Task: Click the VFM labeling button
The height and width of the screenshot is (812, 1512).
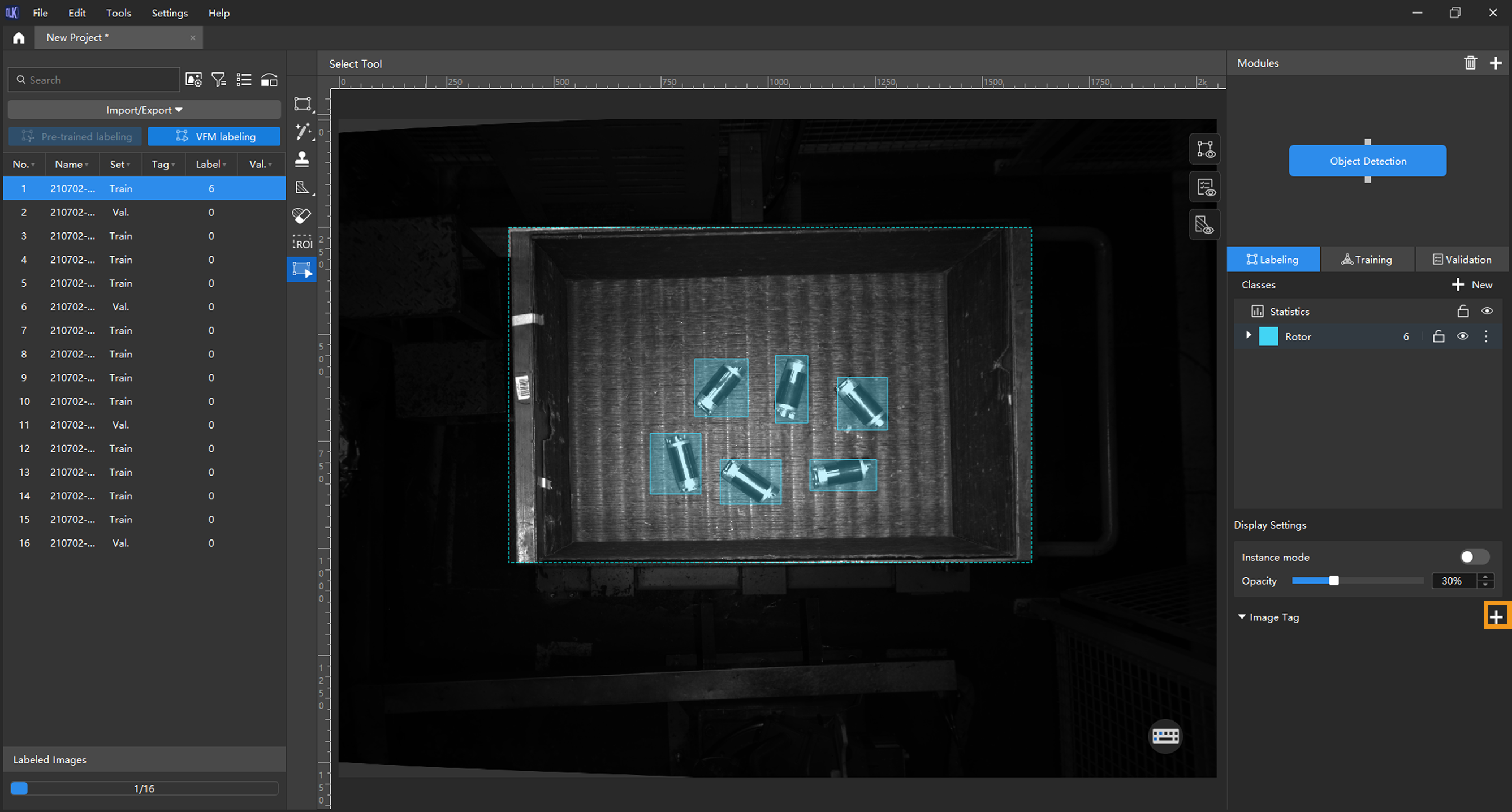Action: (x=214, y=136)
